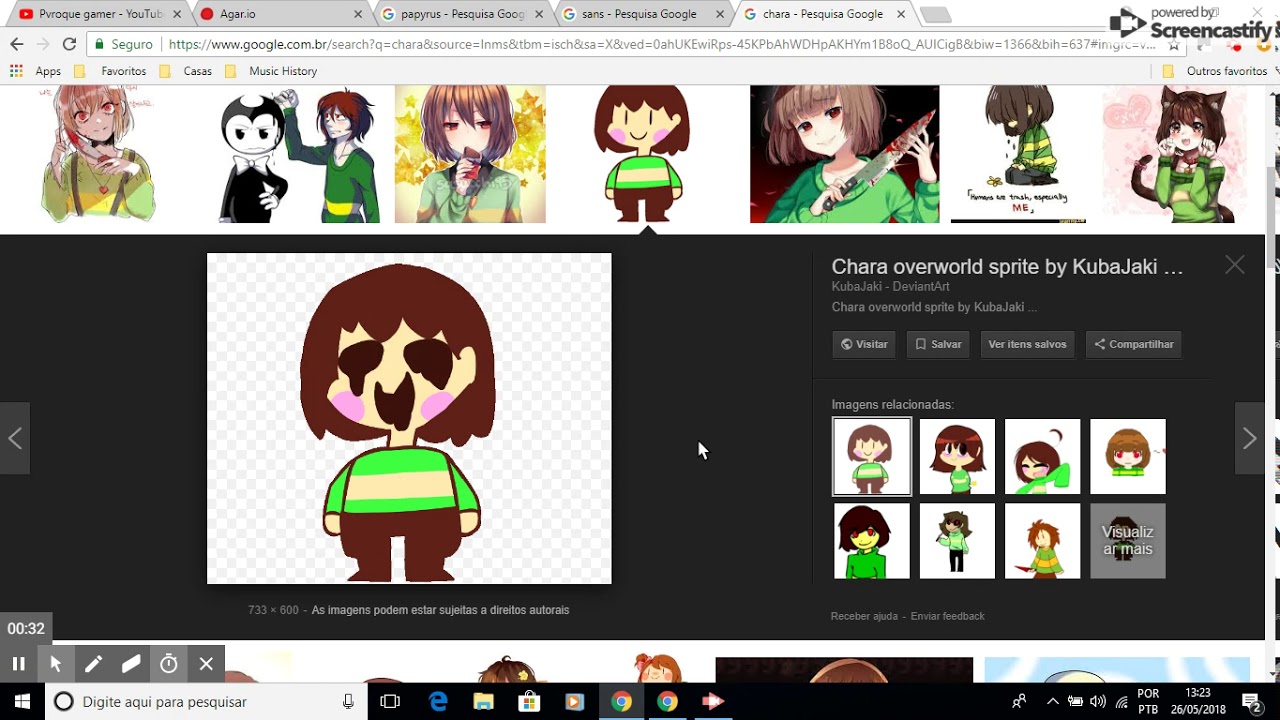Open the active Chrome taskbar icon

click(x=621, y=701)
